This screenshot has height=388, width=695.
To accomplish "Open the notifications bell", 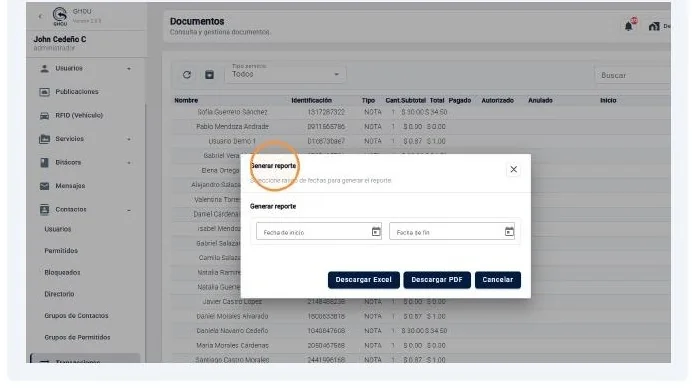I will 629,26.
